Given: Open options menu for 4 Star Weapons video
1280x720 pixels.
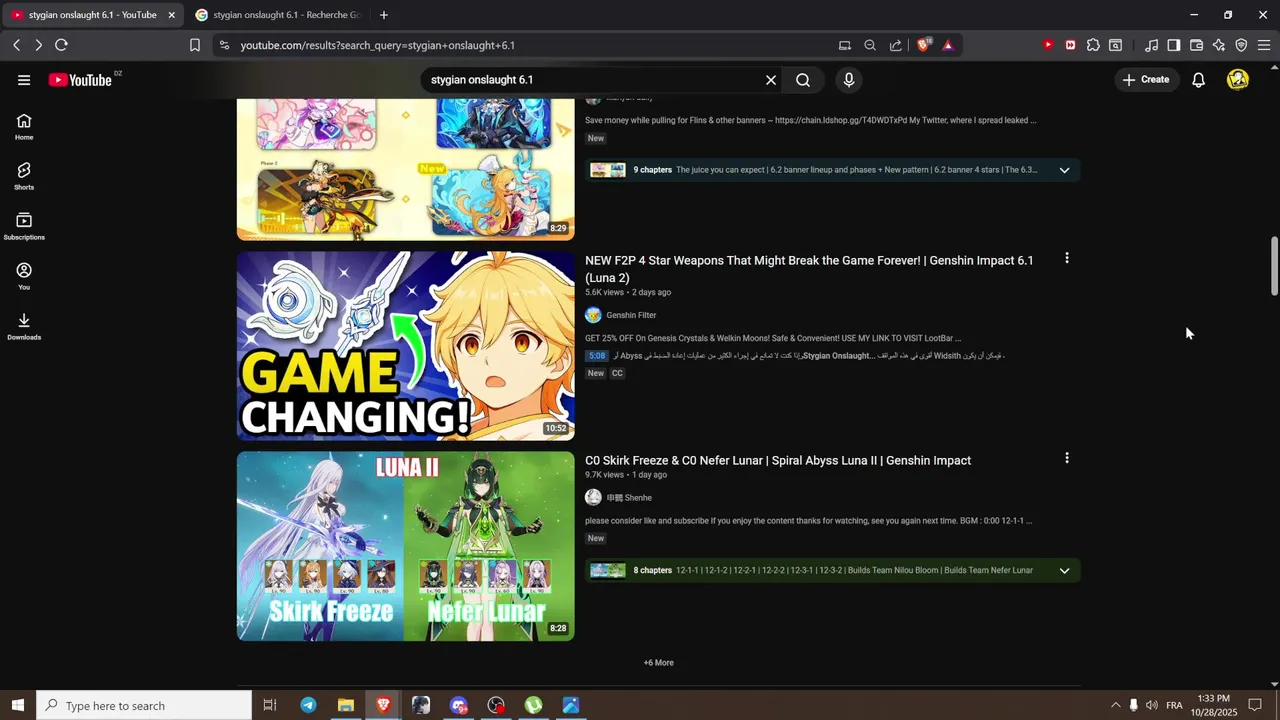Looking at the screenshot, I should [1067, 258].
